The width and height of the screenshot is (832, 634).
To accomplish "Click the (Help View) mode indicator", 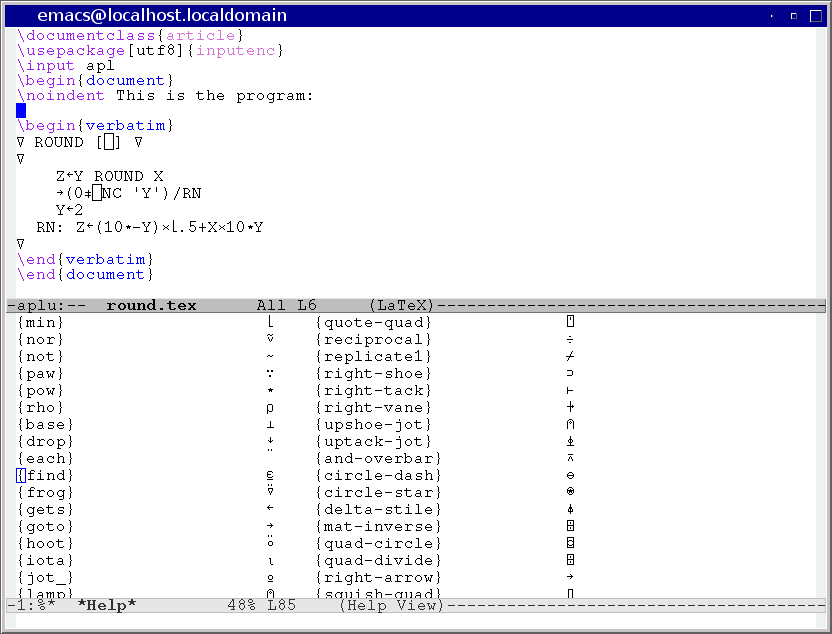I will tap(390, 605).
